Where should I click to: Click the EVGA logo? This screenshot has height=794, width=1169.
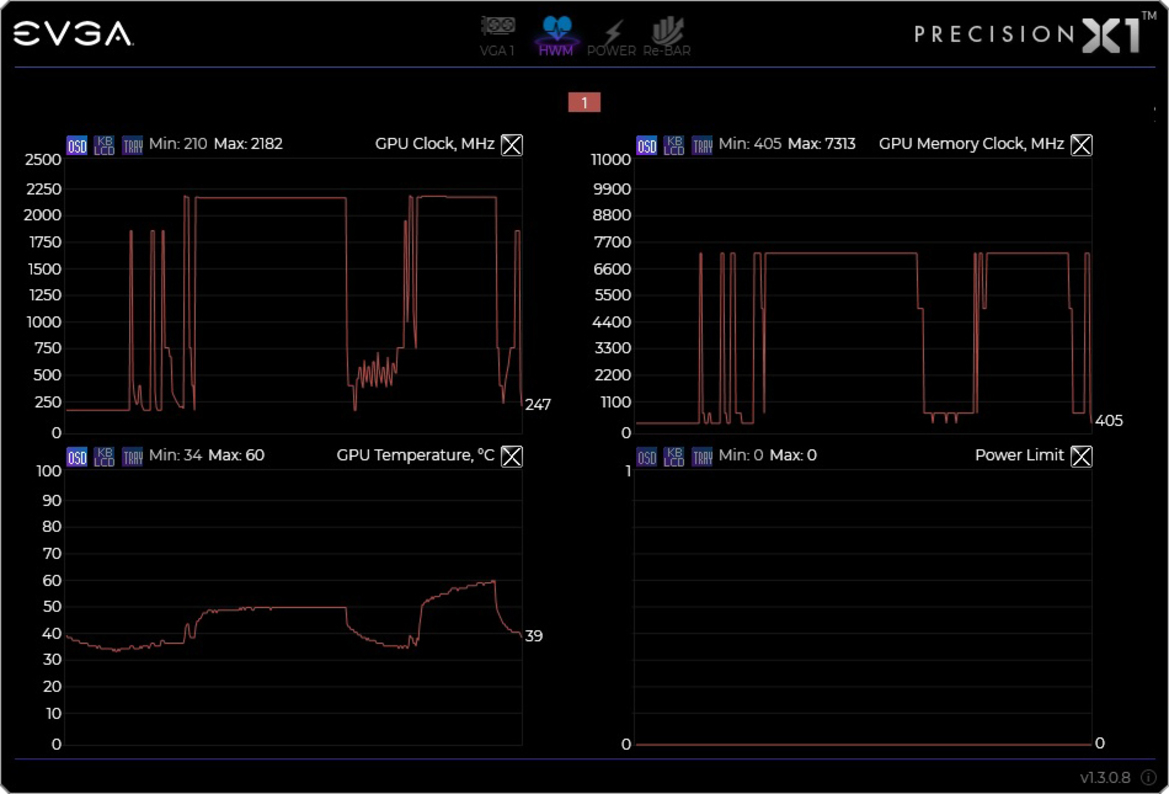point(73,34)
